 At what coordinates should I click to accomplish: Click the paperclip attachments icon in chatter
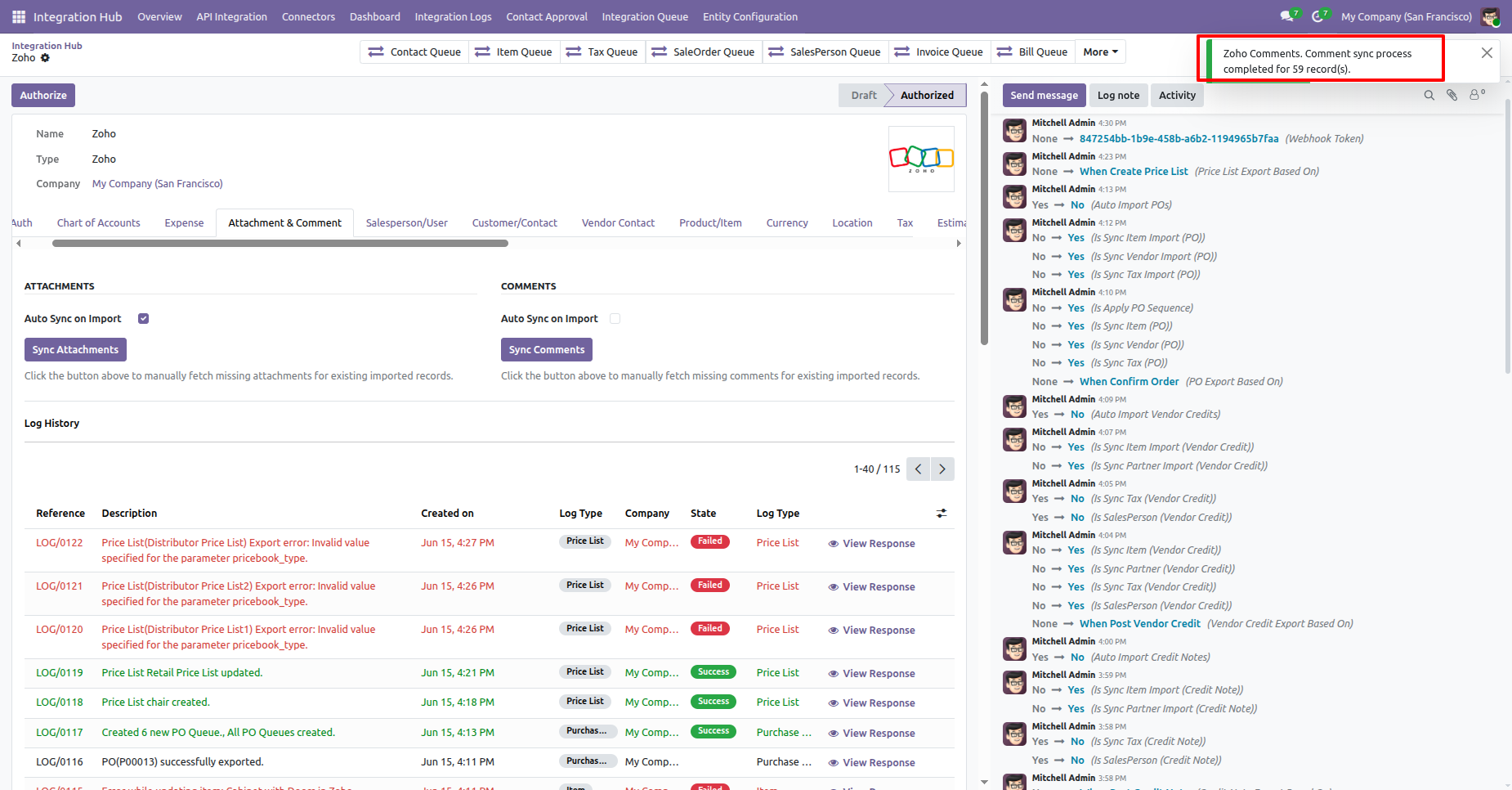1452,95
